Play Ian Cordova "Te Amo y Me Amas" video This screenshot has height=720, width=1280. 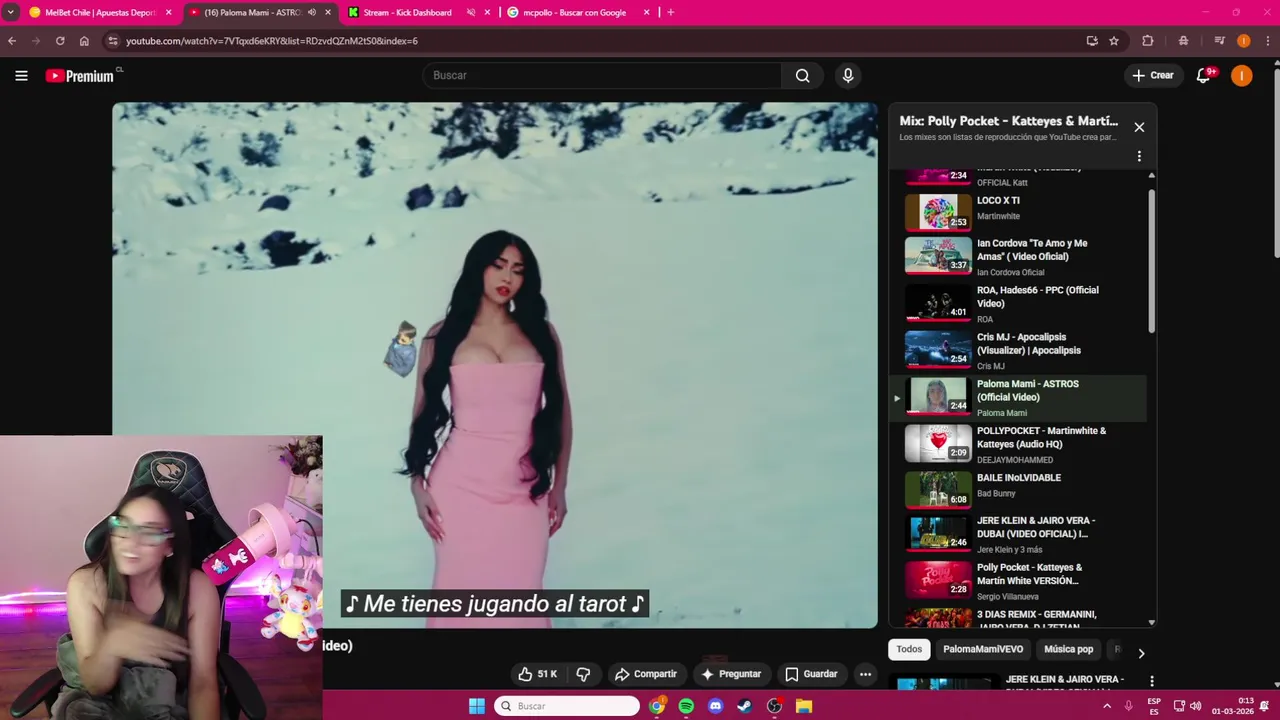click(x=1020, y=256)
